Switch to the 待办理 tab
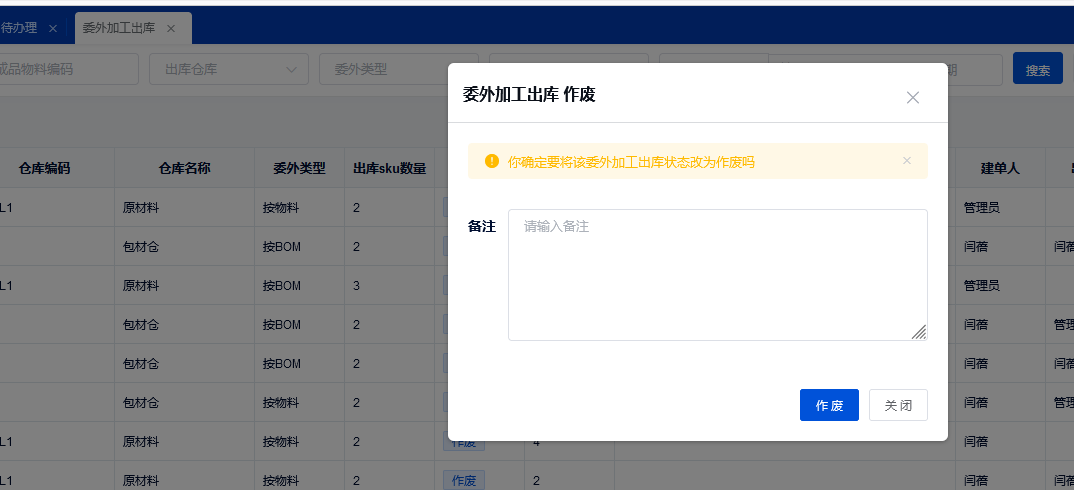This screenshot has height=490, width=1074. click(x=20, y=28)
